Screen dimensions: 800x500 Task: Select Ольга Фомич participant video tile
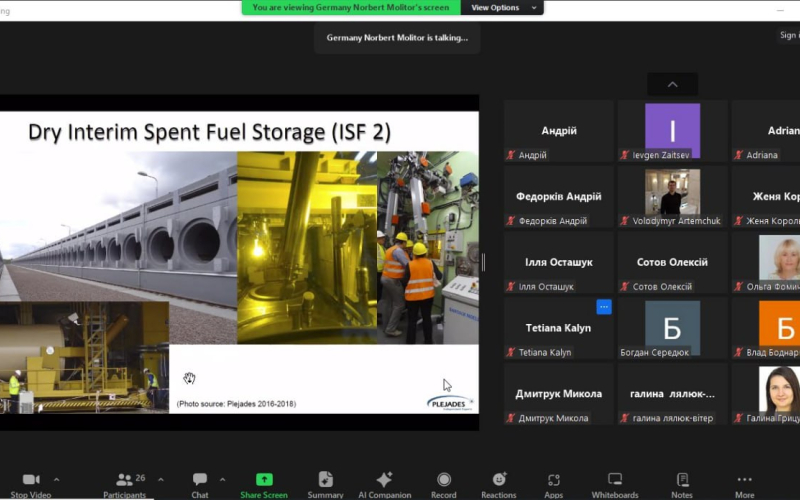(766, 263)
